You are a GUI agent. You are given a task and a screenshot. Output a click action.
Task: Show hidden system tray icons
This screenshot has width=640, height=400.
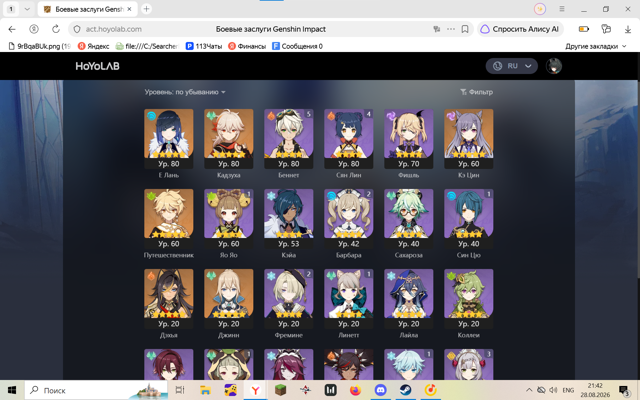529,390
